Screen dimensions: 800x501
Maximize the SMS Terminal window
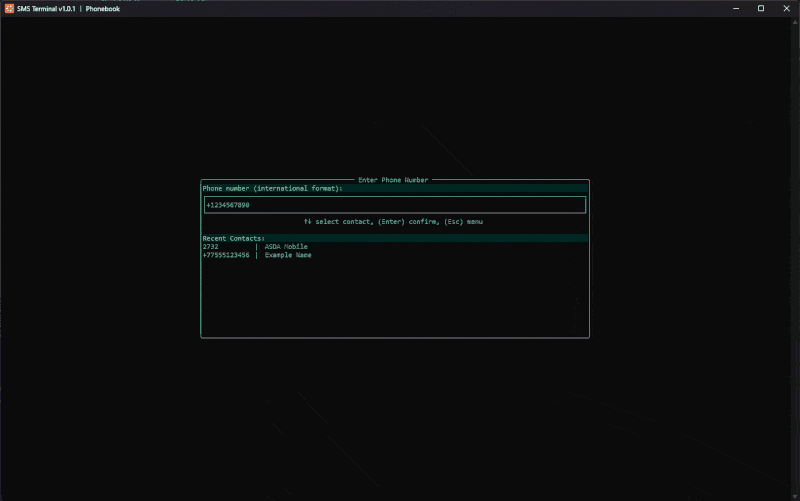point(760,8)
